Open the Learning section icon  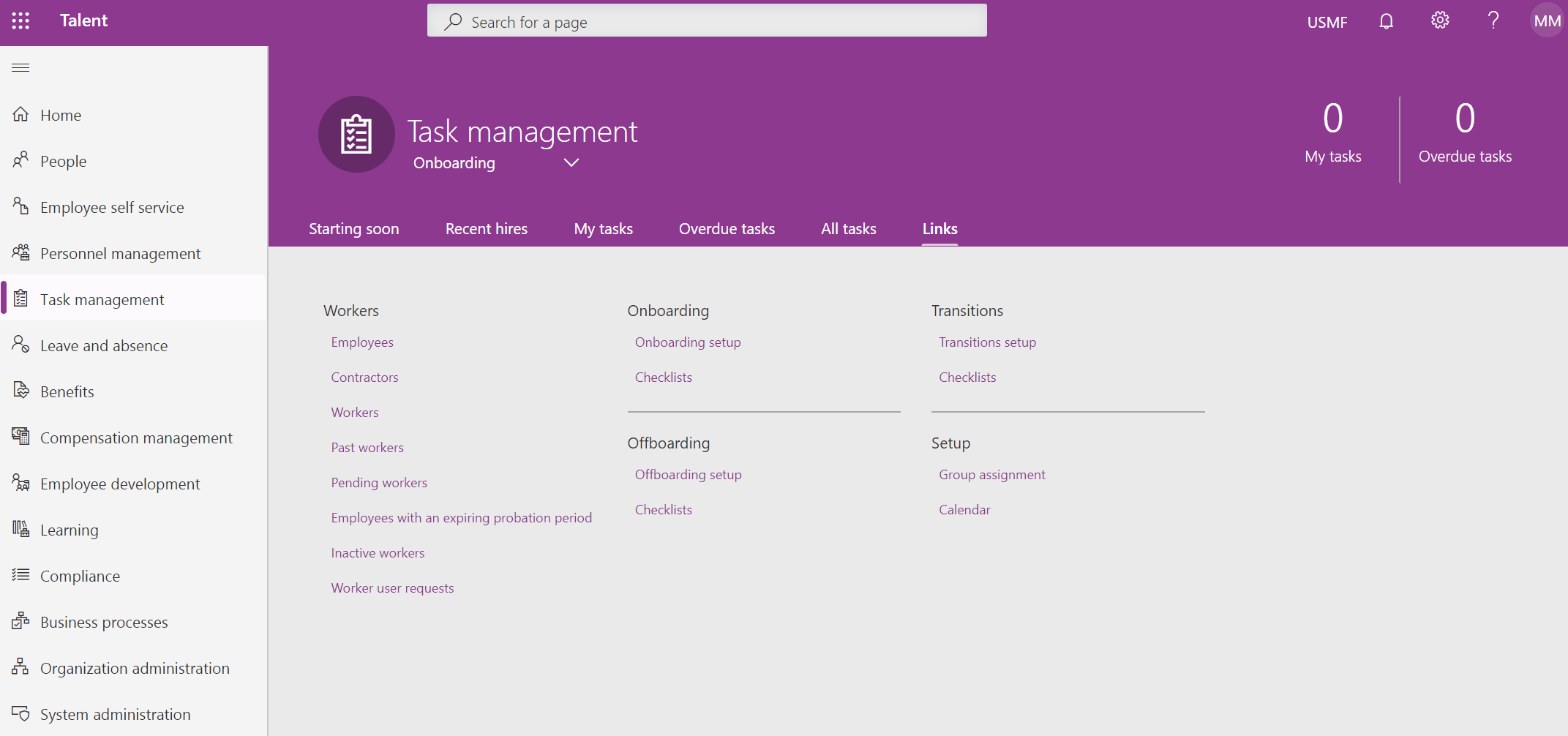(x=20, y=529)
